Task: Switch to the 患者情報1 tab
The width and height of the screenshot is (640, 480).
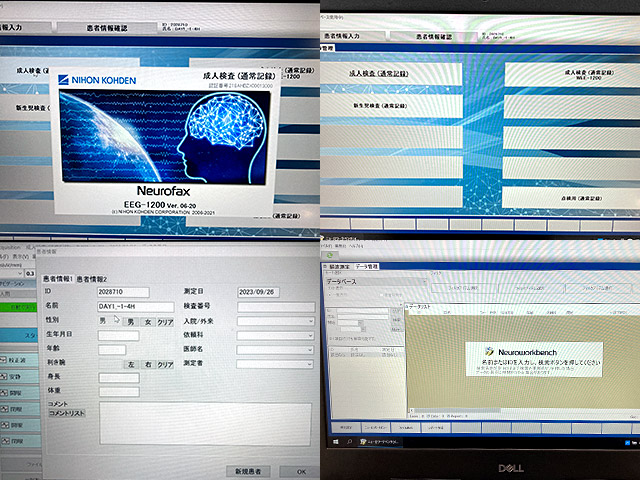Action: pos(58,279)
